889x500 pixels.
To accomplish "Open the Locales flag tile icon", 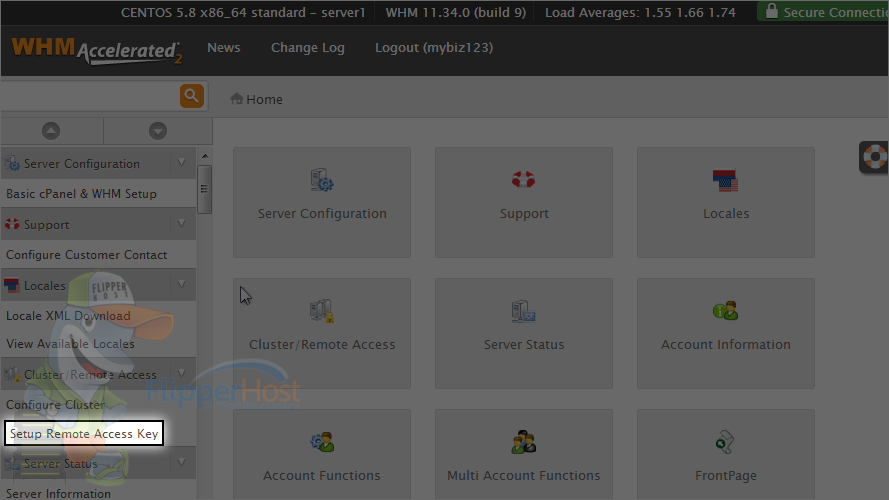I will [x=725, y=180].
